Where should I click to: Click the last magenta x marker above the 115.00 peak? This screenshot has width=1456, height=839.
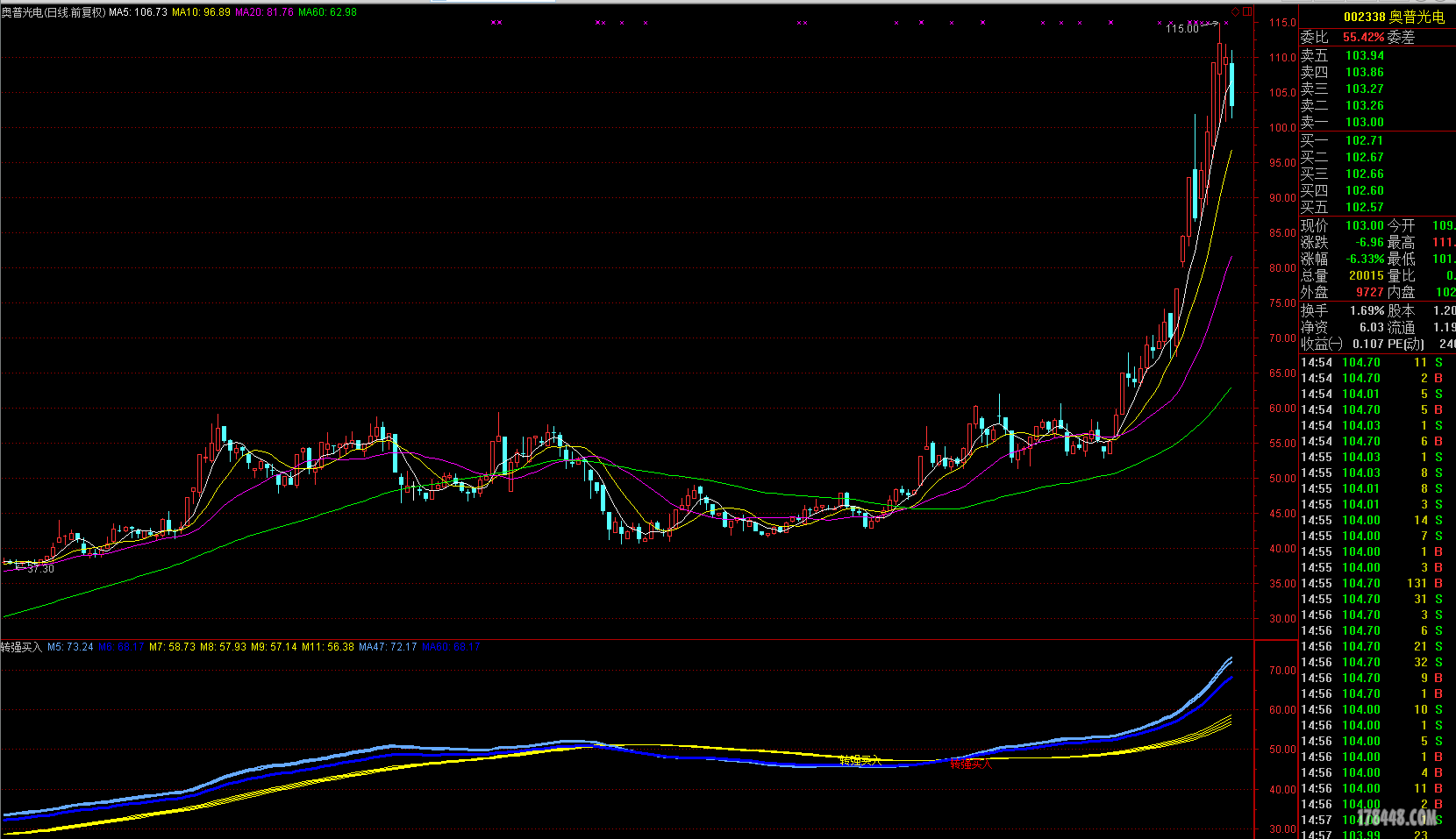coord(1225,23)
